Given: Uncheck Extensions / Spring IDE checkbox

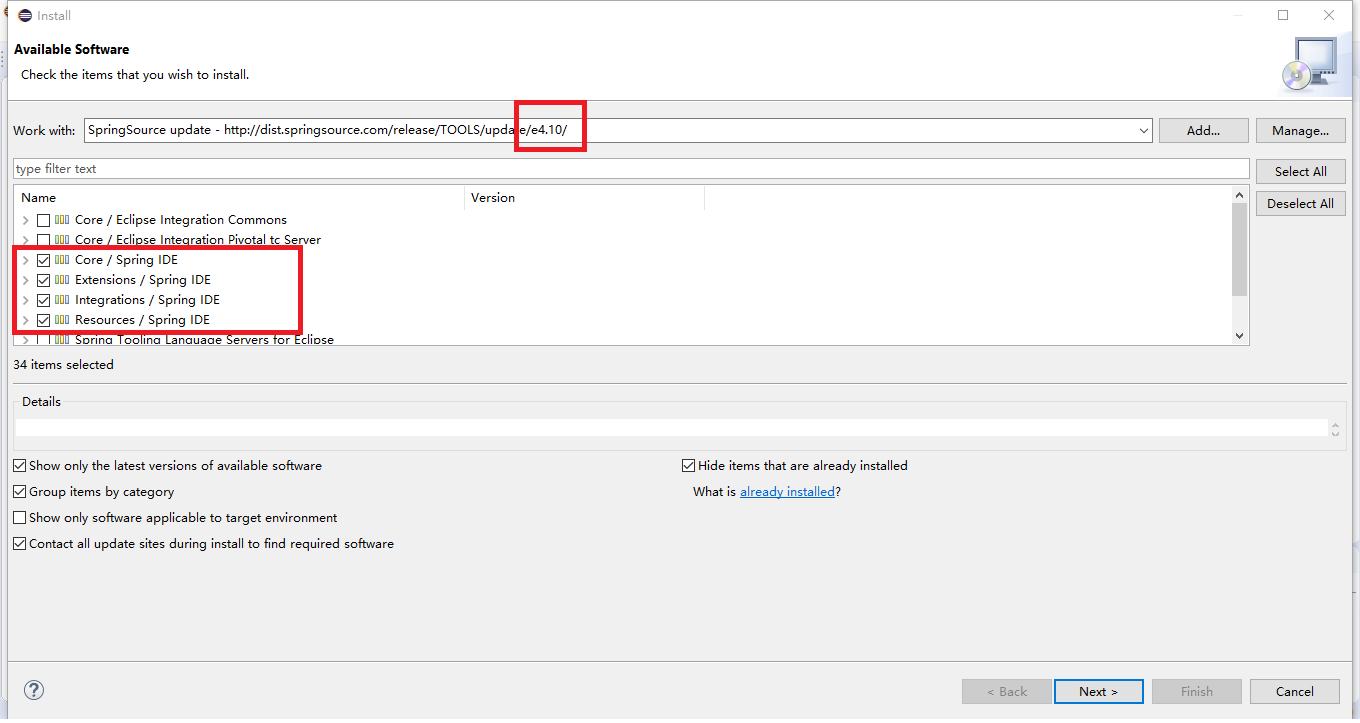Looking at the screenshot, I should (43, 280).
